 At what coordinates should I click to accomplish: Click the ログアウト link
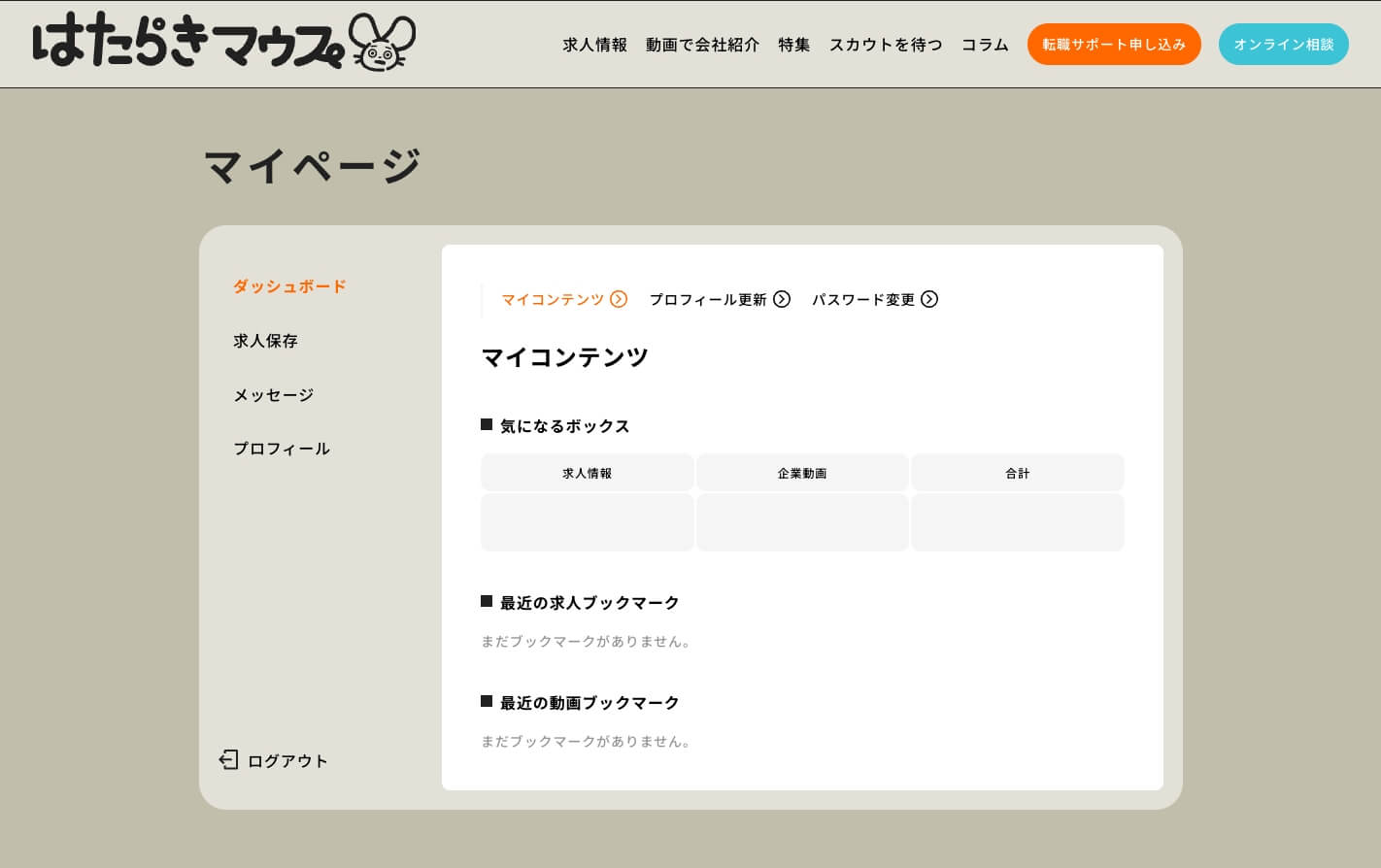point(287,761)
